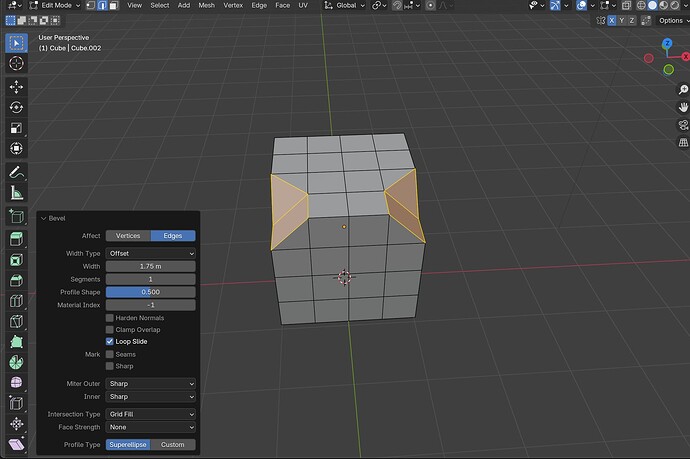The width and height of the screenshot is (690, 459).
Task: Pick the Annotate pencil tool
Action: coord(16,173)
